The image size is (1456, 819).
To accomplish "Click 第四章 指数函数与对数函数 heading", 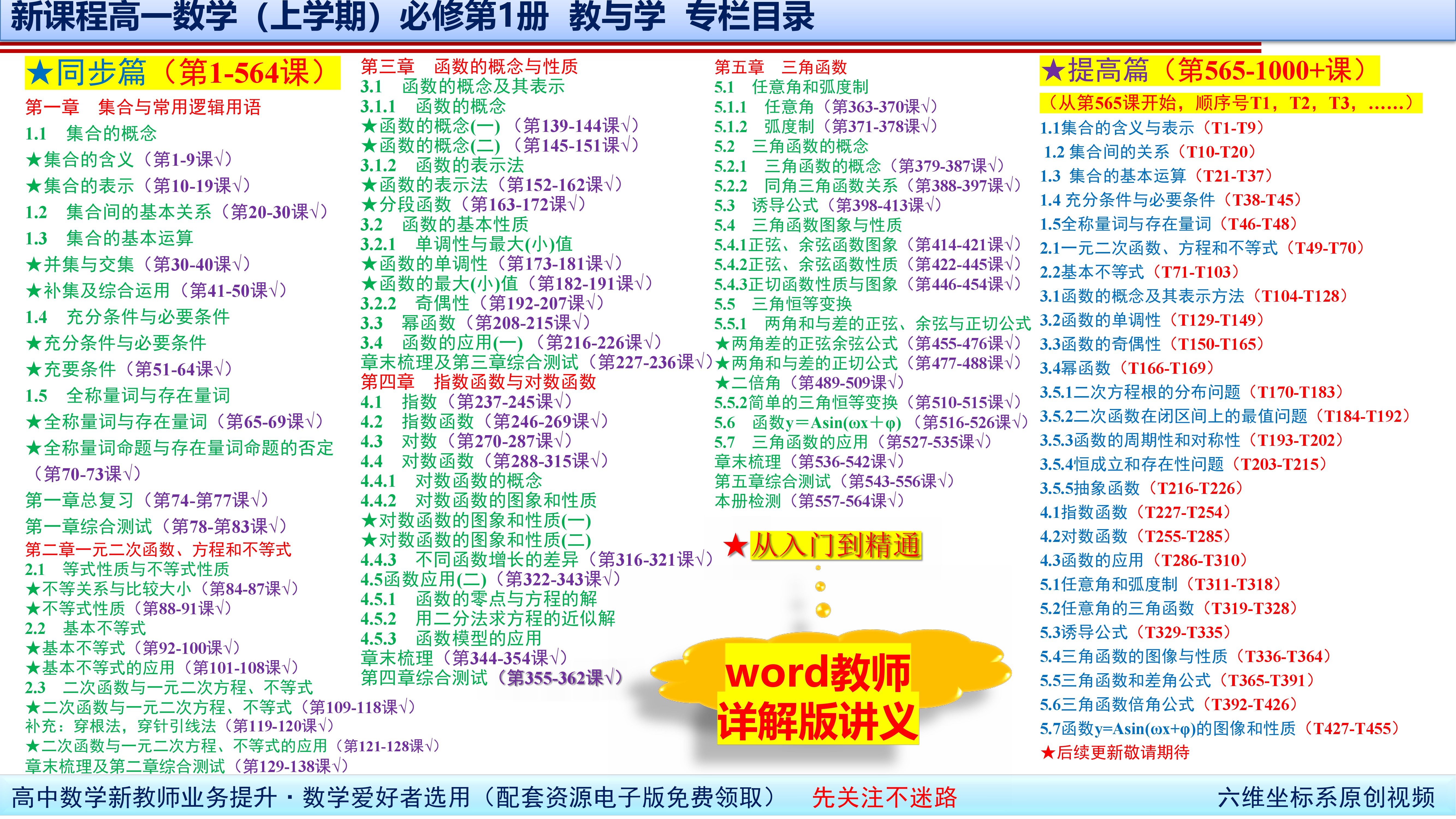I will coord(478,382).
